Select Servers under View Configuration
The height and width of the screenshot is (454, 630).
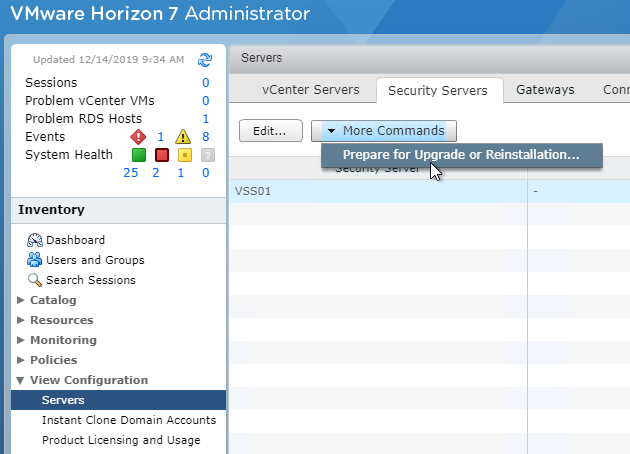pyautogui.click(x=119, y=400)
